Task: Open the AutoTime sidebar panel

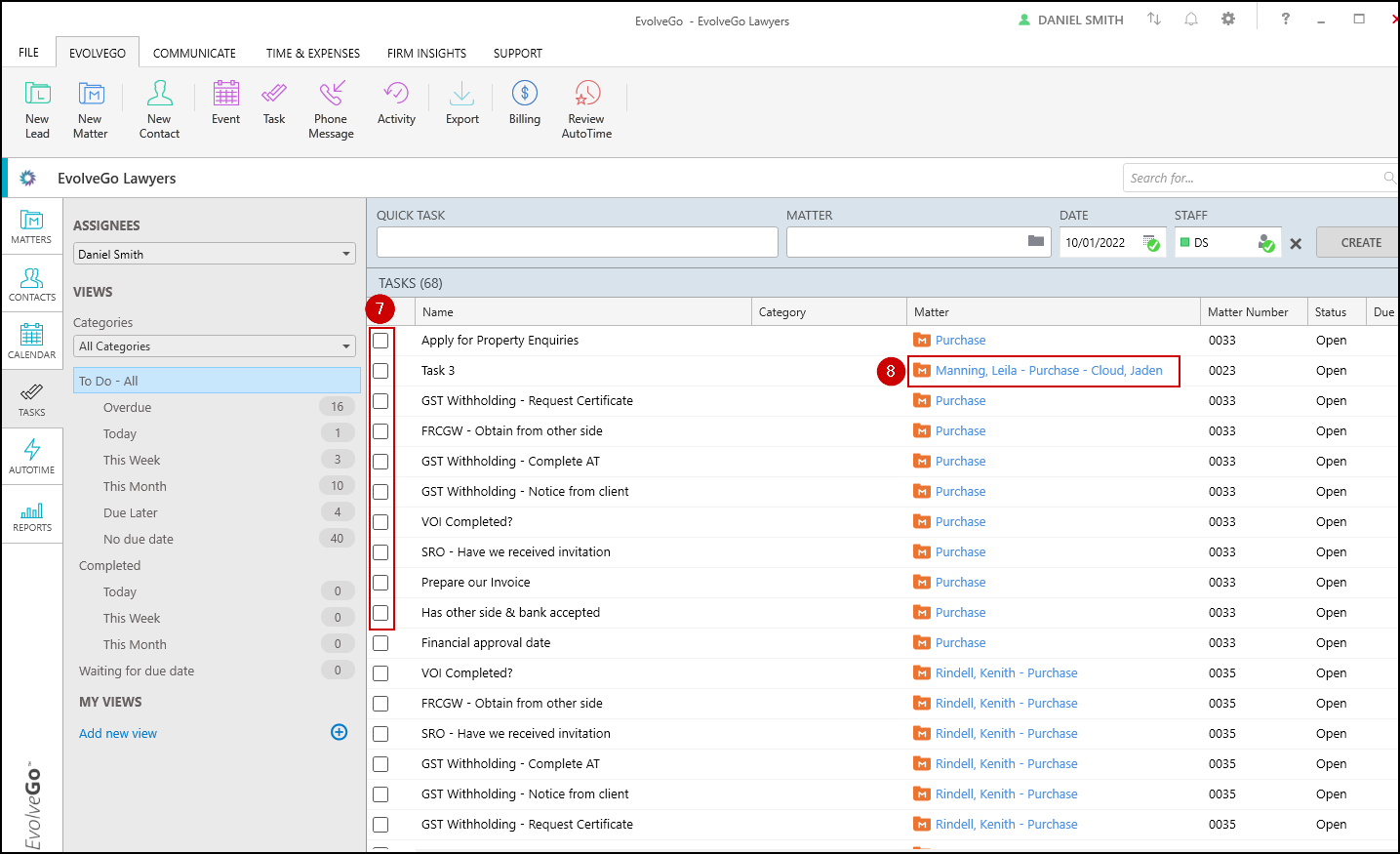Action: tap(32, 456)
